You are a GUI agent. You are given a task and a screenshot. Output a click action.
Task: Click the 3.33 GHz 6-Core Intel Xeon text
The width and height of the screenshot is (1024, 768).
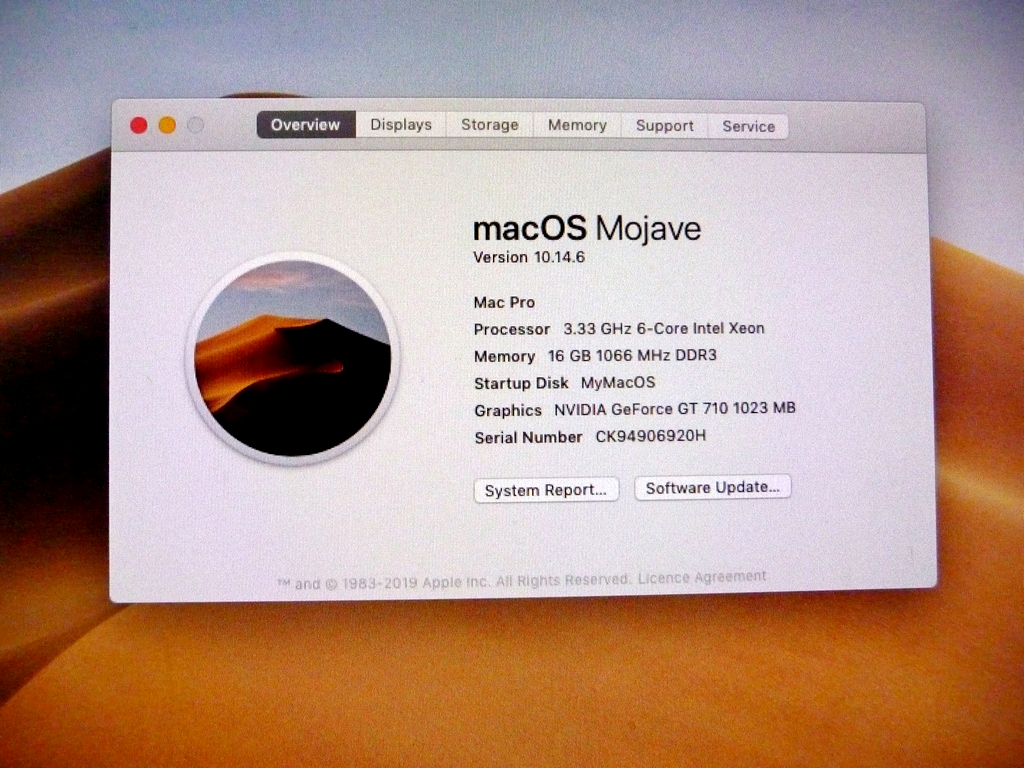(x=664, y=328)
